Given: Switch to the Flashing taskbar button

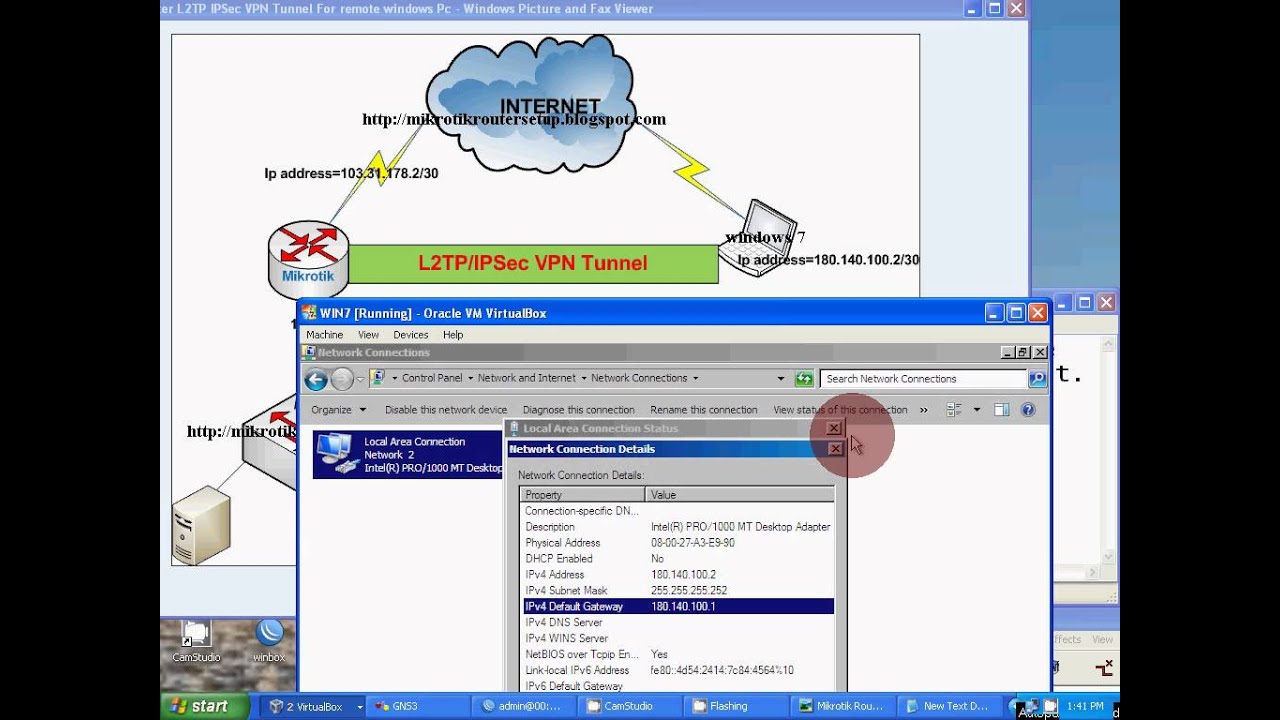Looking at the screenshot, I should pyautogui.click(x=737, y=706).
